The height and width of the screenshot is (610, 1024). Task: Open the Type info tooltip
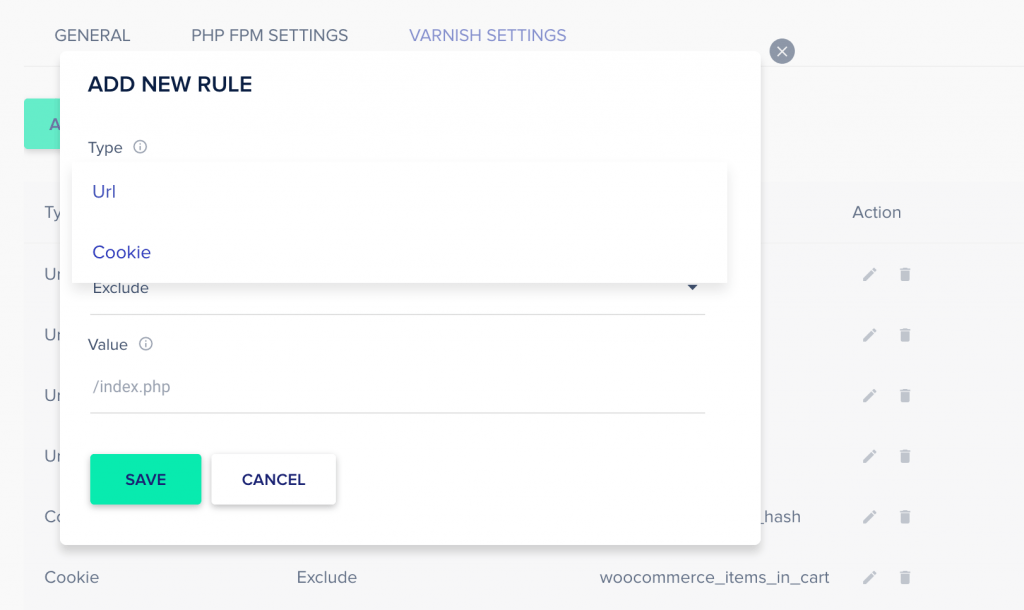tap(140, 147)
